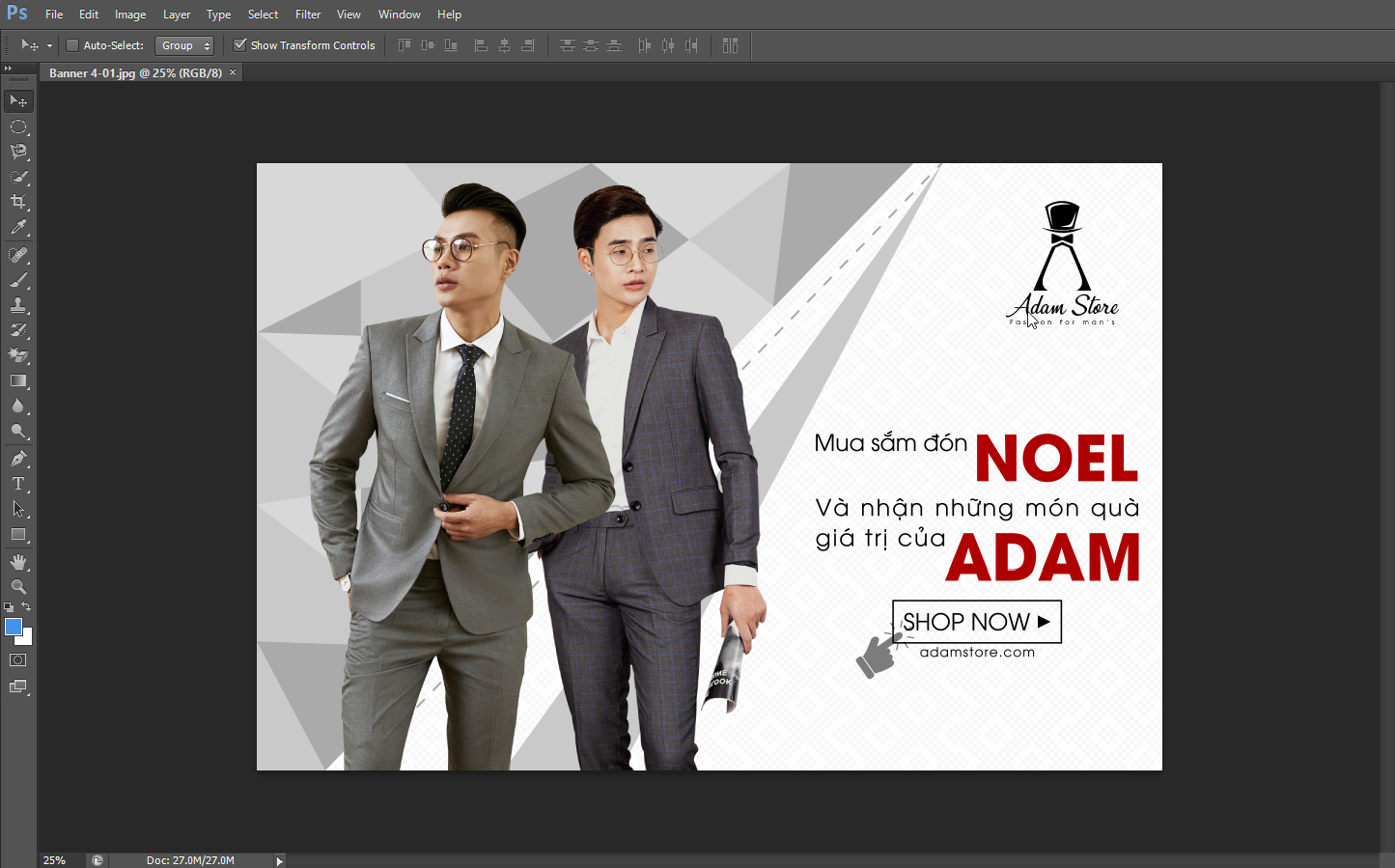
Task: Select the Pen tool
Action: tap(18, 459)
